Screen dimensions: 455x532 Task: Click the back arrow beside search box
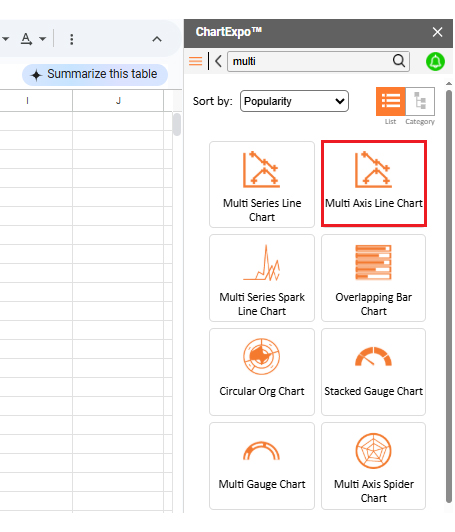[218, 61]
